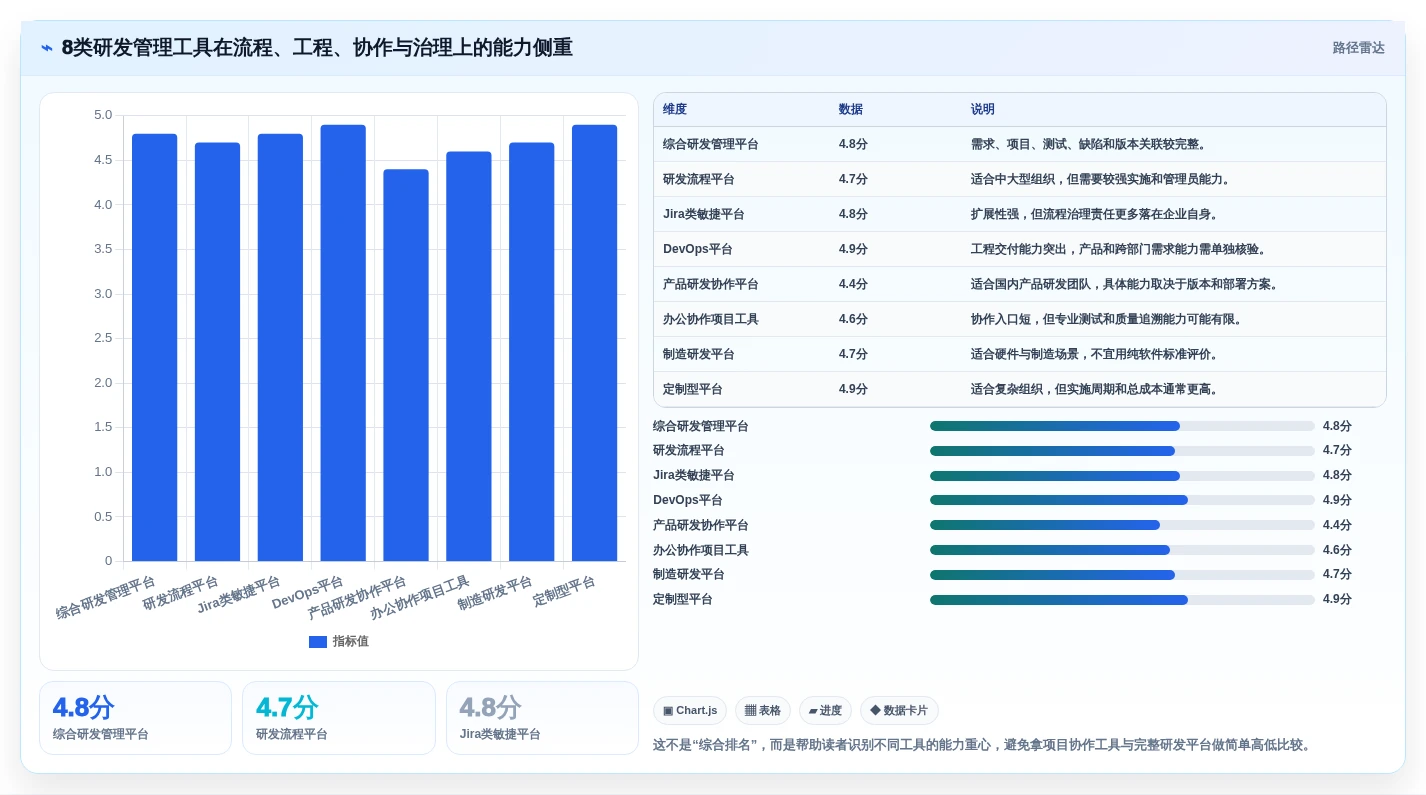Screen dimensions: 1426x795
Task: Click the 说明 column header
Action: click(983, 109)
